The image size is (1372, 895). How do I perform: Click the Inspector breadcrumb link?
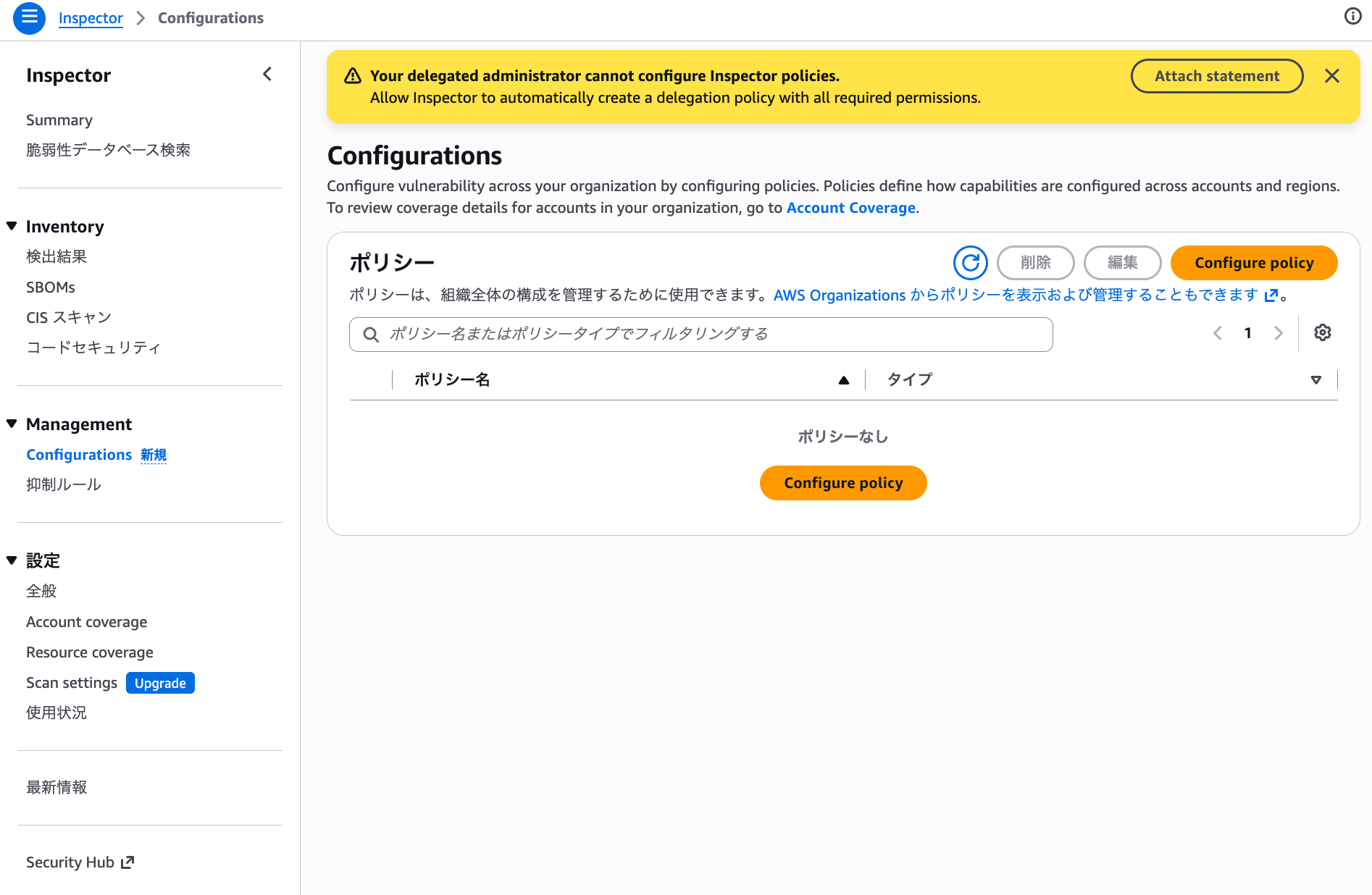pos(91,18)
